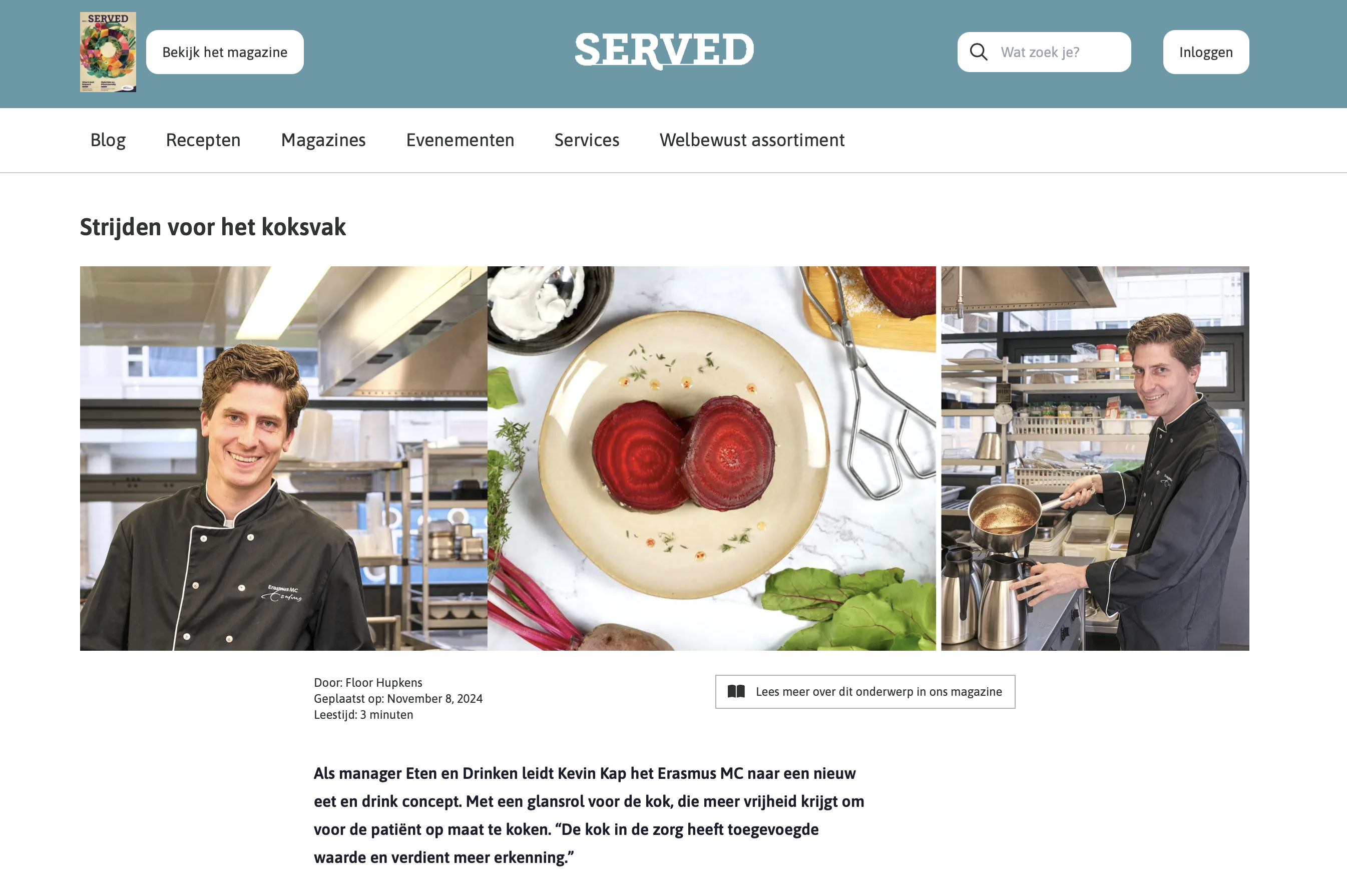Viewport: 1347px width, 896px height.
Task: Click the Inloggen button
Action: (x=1205, y=52)
